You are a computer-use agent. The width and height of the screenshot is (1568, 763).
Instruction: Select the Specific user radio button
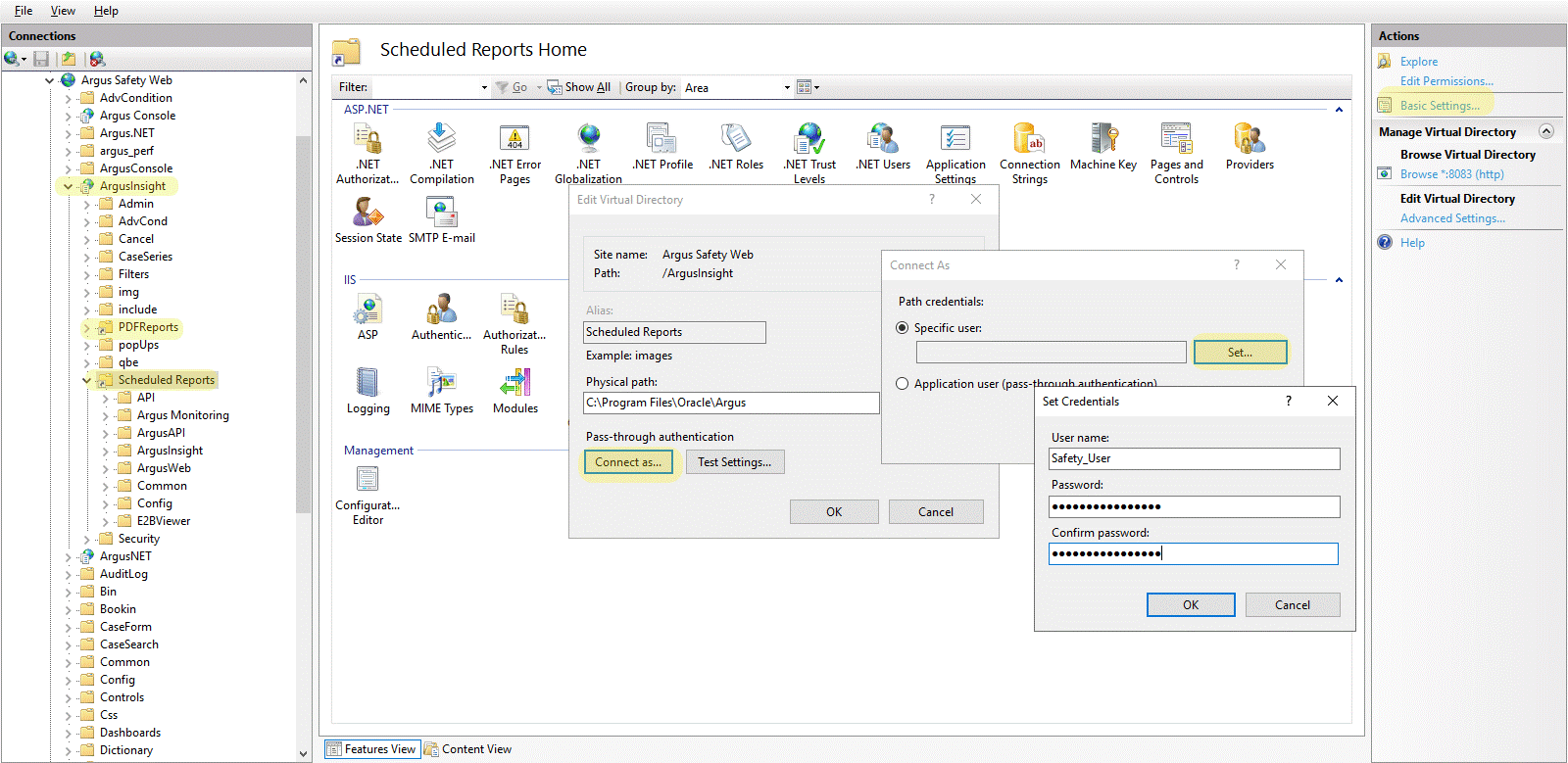coord(902,328)
